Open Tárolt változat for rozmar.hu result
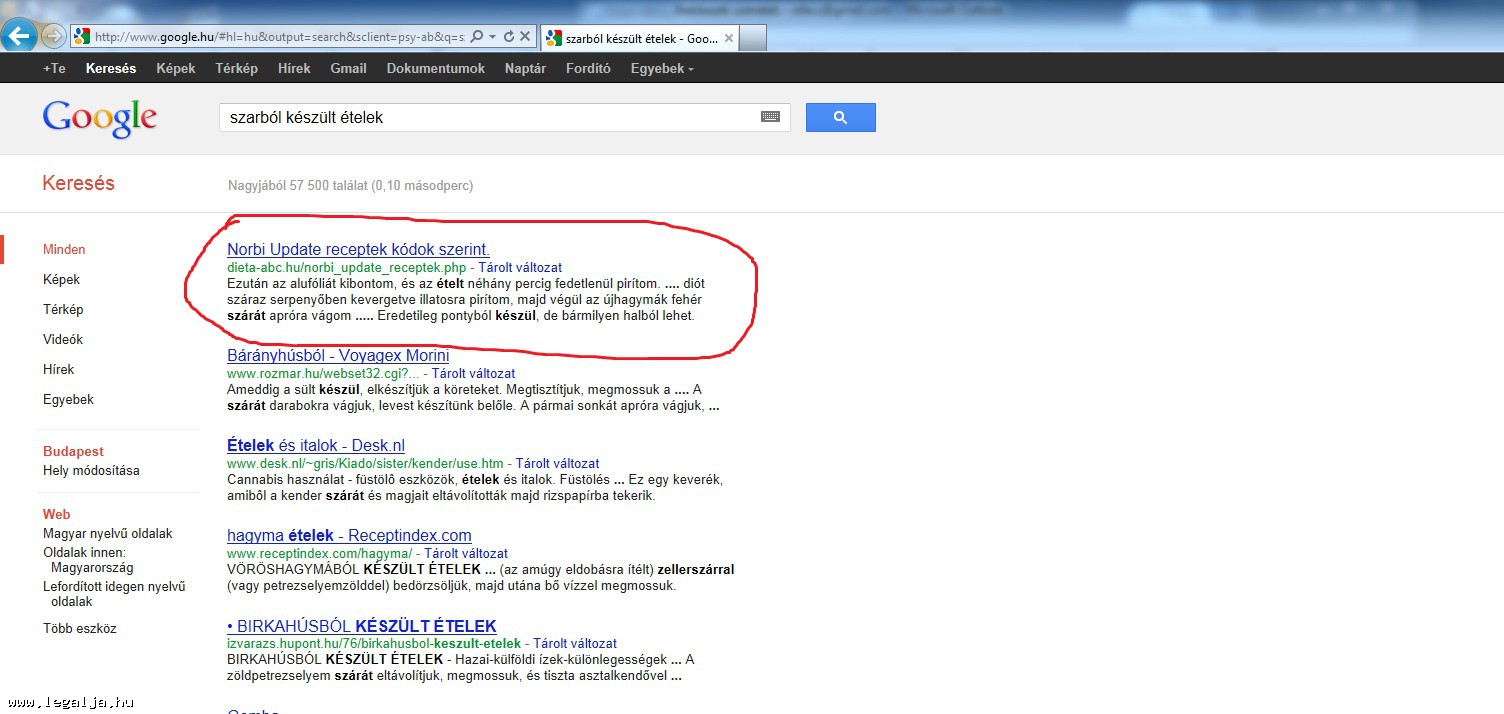This screenshot has width=1504, height=714. coord(474,373)
